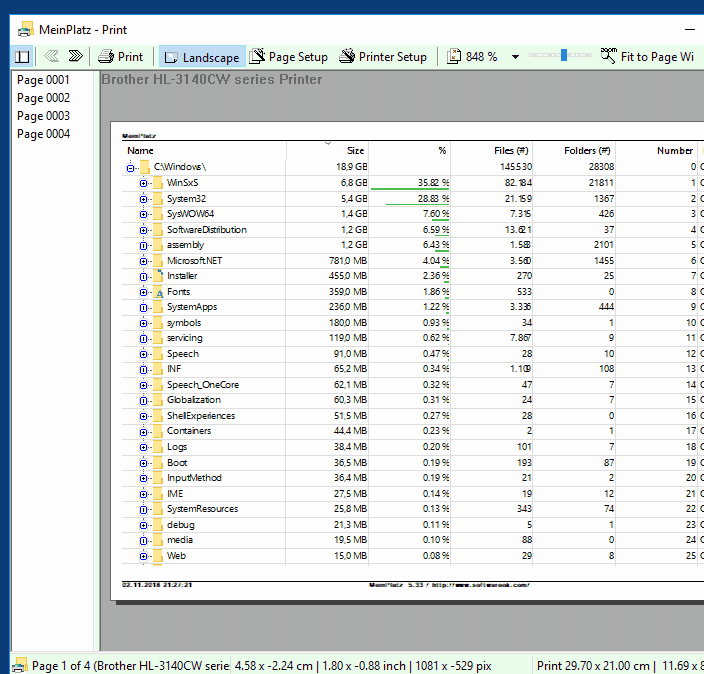704x674 pixels.
Task: Click the Print button in toolbar
Action: pyautogui.click(x=121, y=57)
